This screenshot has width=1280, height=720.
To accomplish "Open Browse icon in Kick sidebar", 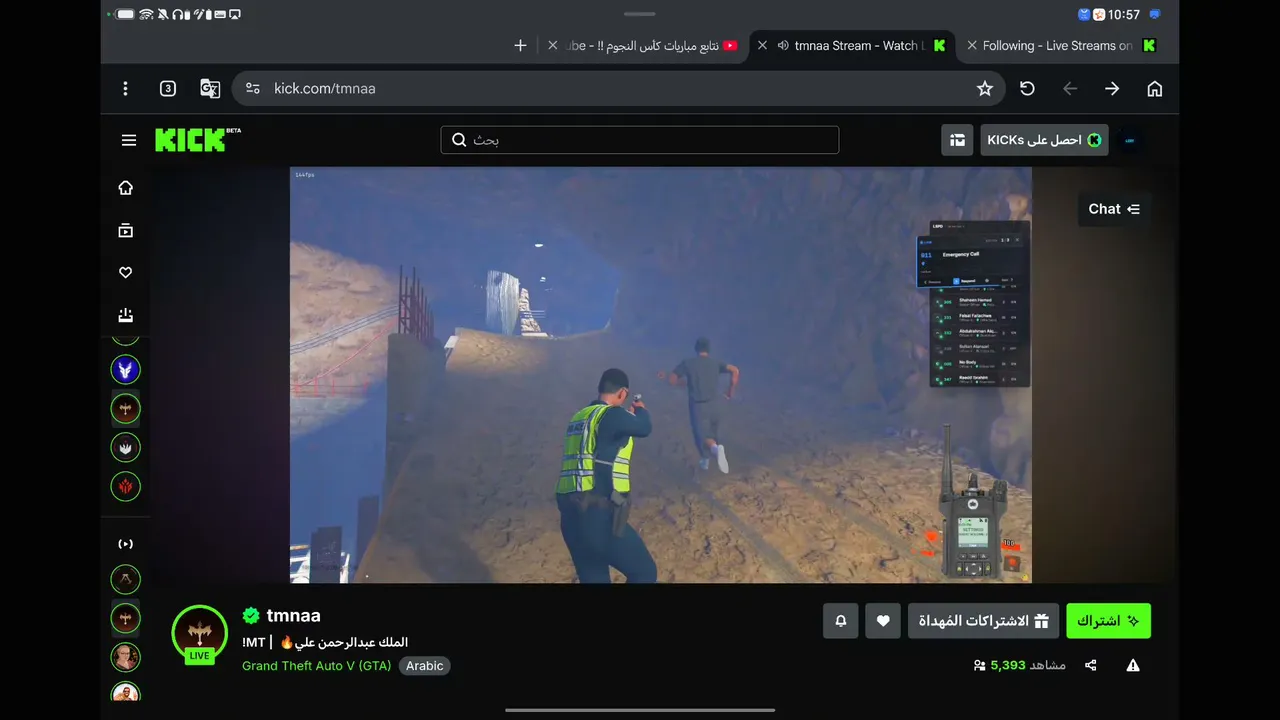I will [126, 231].
